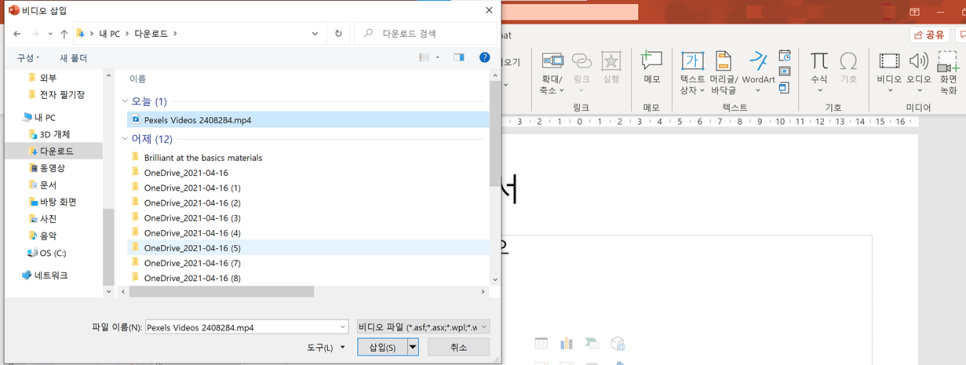Open the 삽입(S) button's dropdown arrow
This screenshot has height=365, width=966.
click(413, 347)
